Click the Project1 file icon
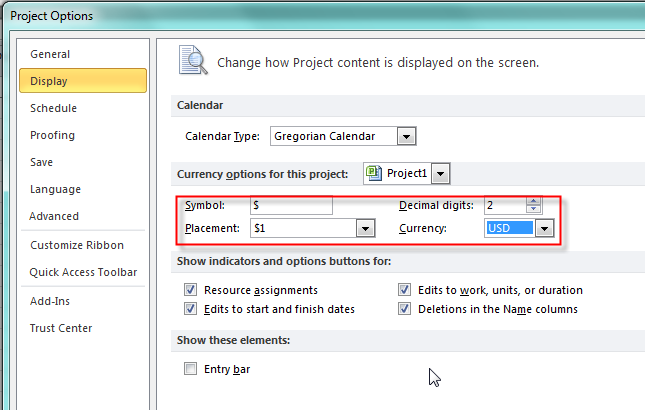Screen dimensions: 645x410 [375, 173]
